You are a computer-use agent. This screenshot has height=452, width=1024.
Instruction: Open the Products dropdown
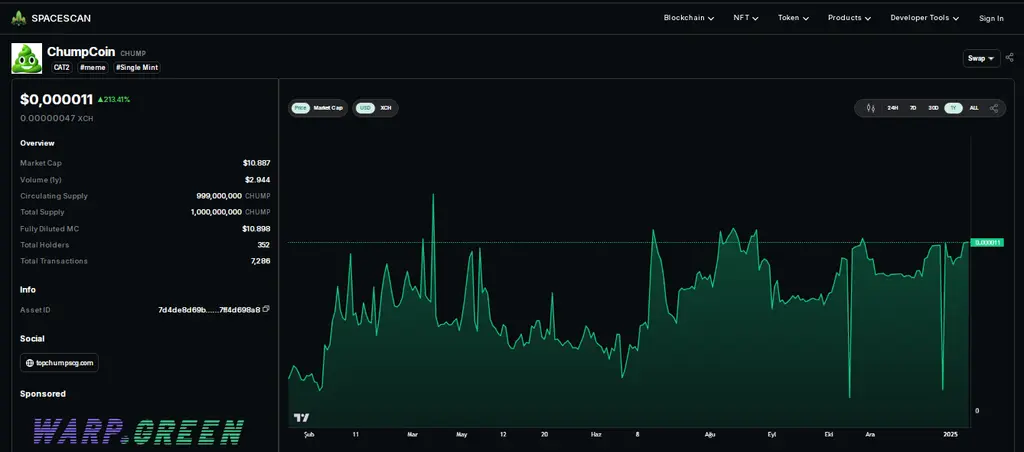(x=850, y=18)
